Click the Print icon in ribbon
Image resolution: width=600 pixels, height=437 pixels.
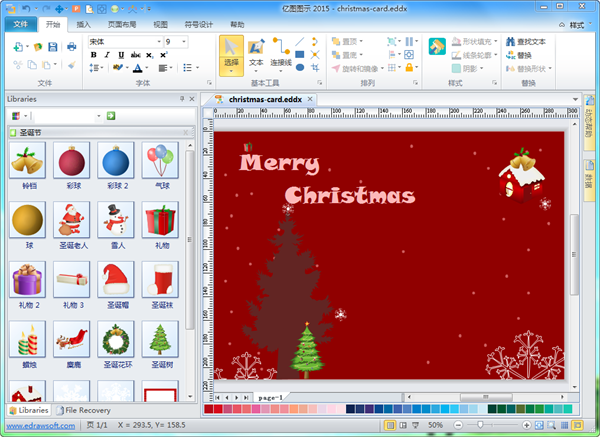point(72,47)
